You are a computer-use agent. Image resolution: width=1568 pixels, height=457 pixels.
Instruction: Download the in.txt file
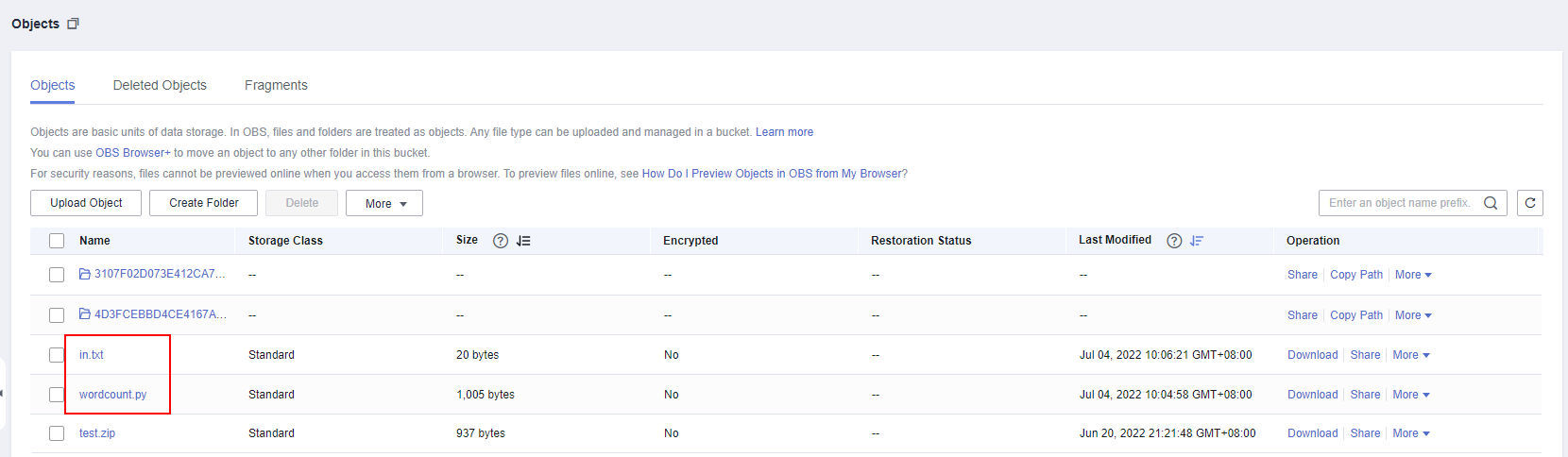[1312, 355]
